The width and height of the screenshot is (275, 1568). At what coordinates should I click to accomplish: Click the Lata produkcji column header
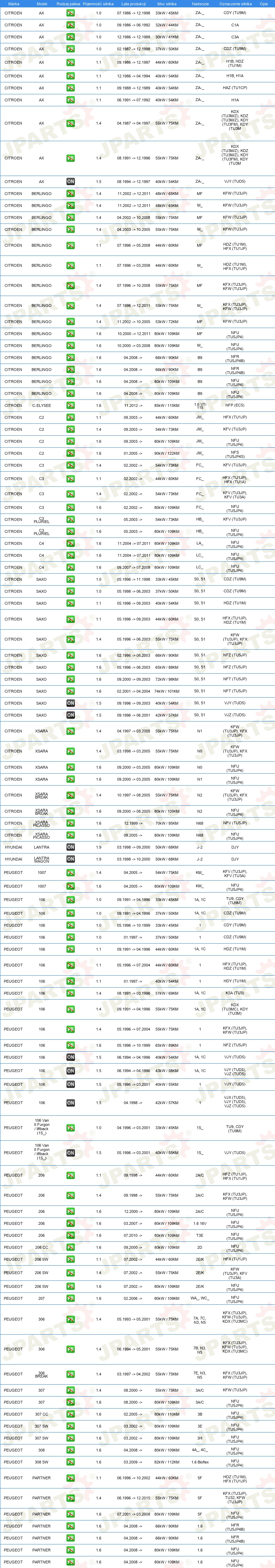click(133, 4)
